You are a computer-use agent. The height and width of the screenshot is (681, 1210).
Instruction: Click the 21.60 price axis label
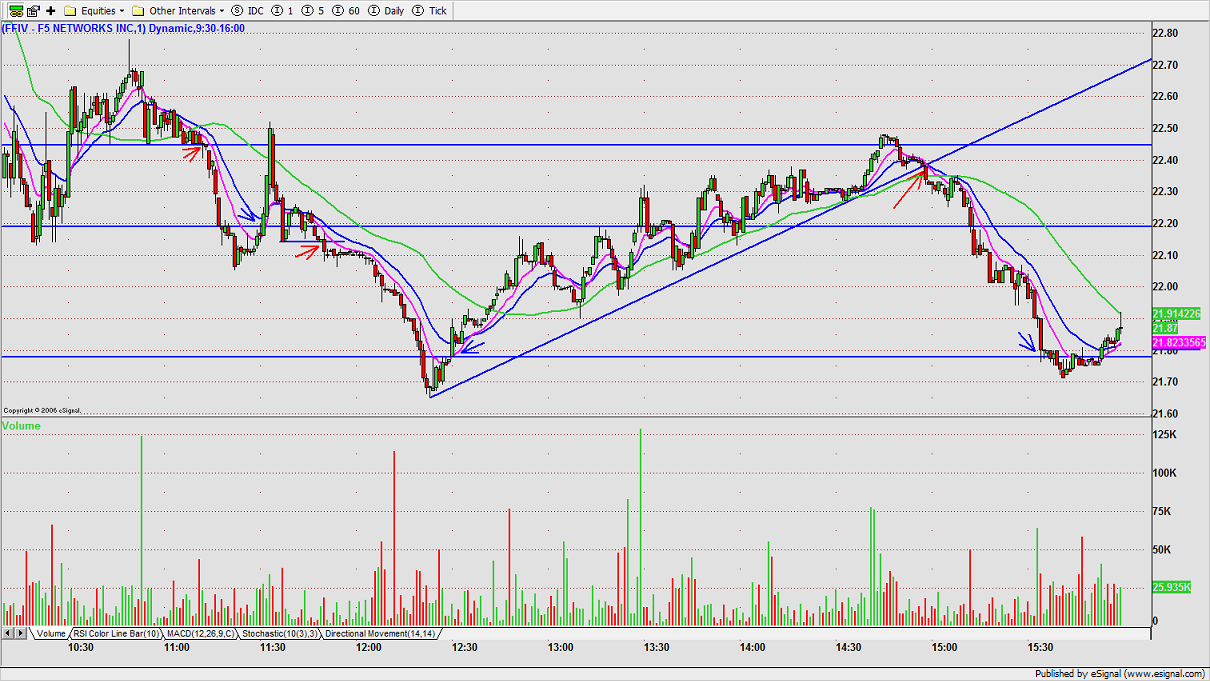coord(1165,413)
